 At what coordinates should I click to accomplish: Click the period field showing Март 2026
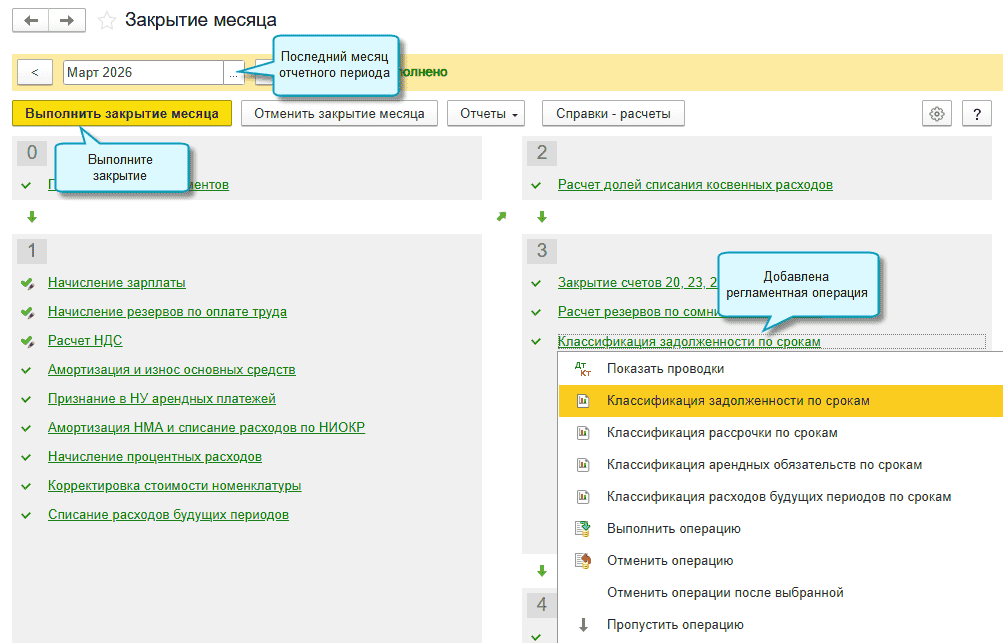[142, 73]
